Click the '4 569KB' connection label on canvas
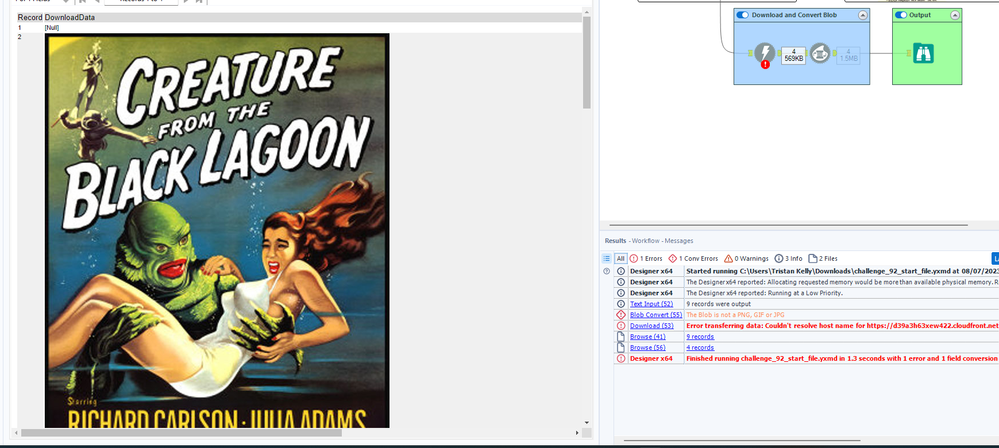This screenshot has width=999, height=448. [x=793, y=55]
